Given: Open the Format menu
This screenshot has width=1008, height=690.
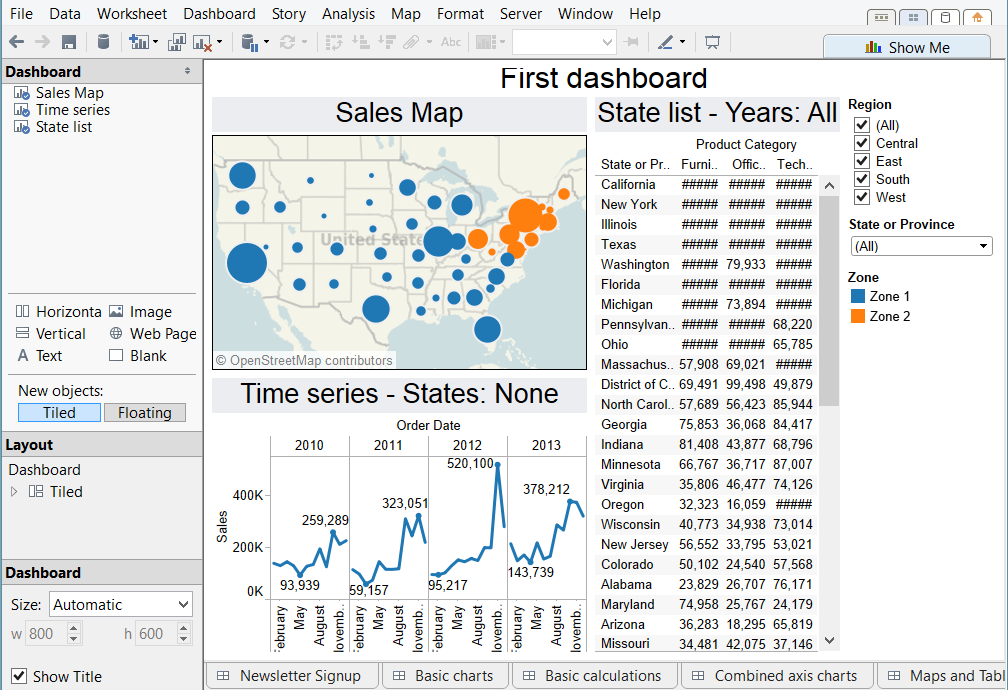Looking at the screenshot, I should 460,14.
